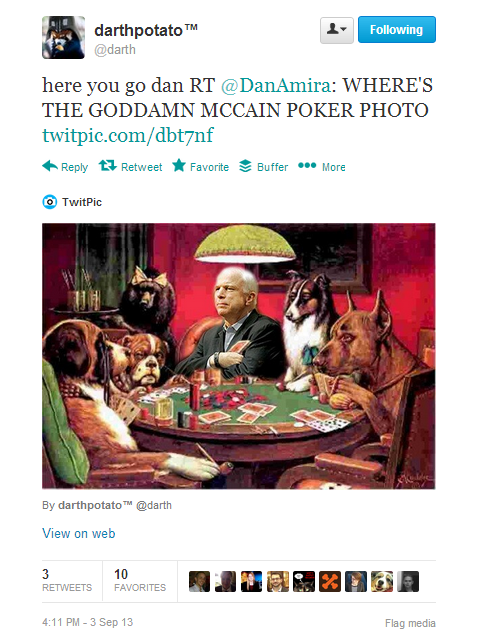Click the Buffer stack icon
Image resolution: width=479 pixels, height=644 pixels.
coord(245,166)
